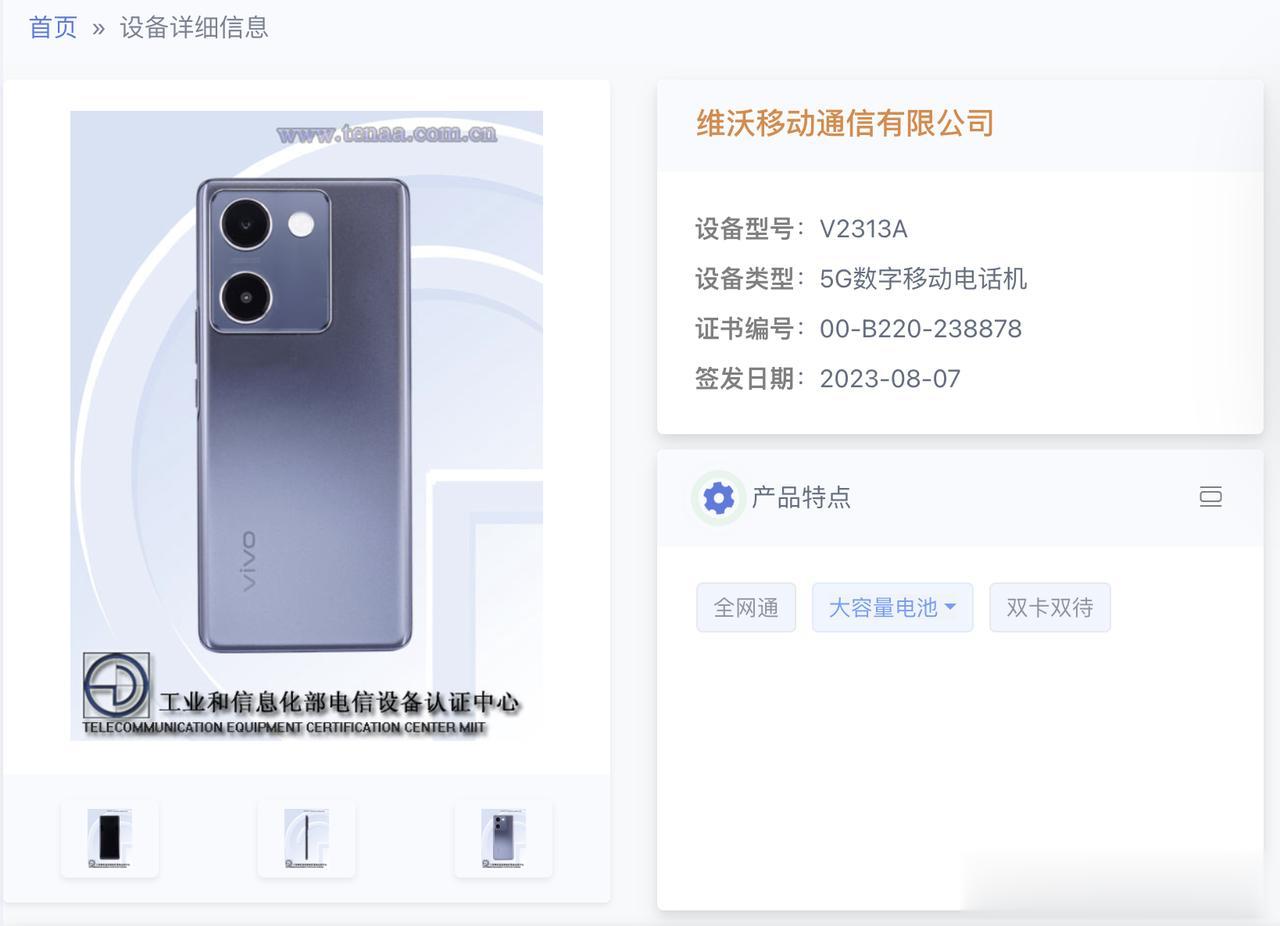Viewport: 1280px width, 926px height.
Task: Click the MIIT certification center logo
Action: pos(116,686)
